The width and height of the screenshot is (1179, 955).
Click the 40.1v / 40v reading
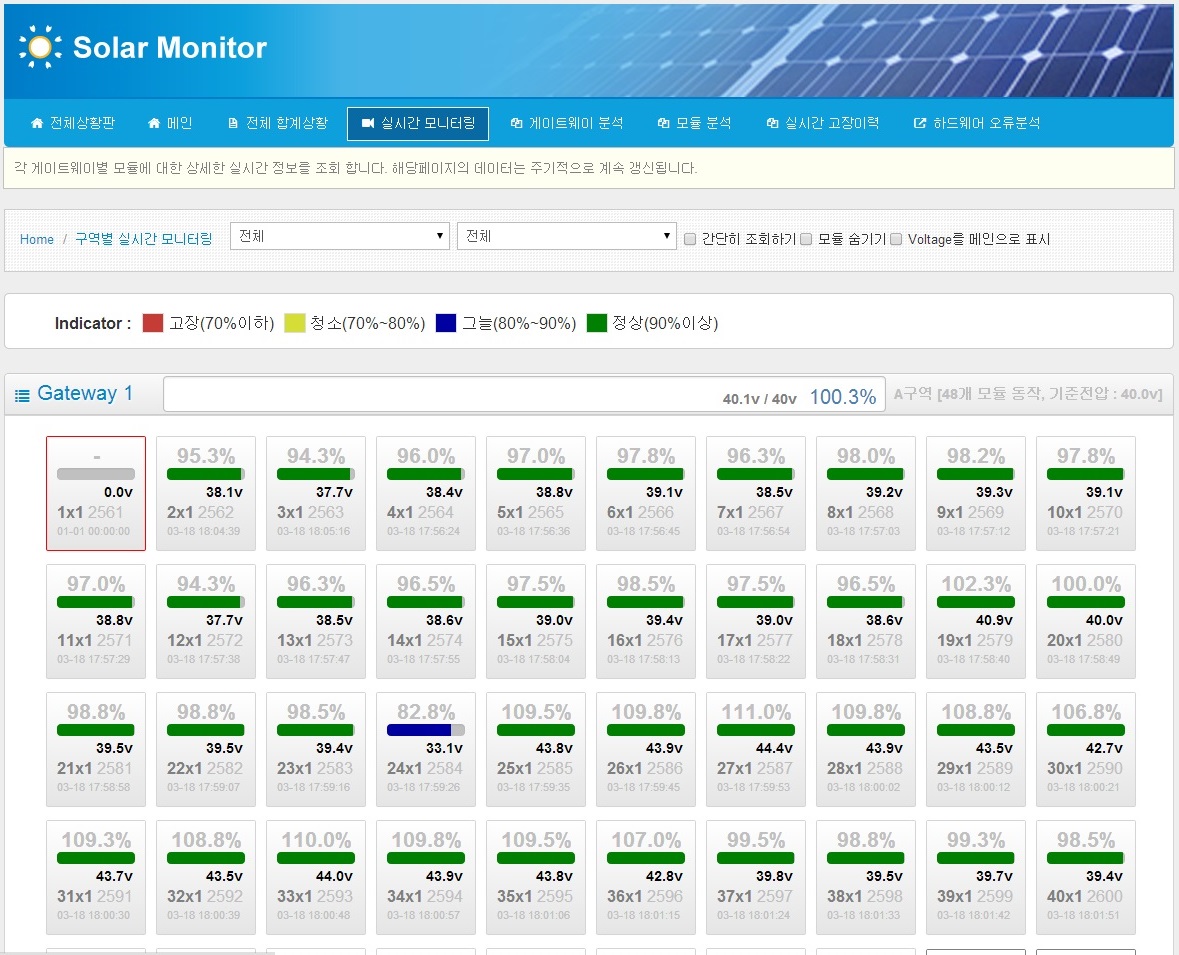click(x=759, y=399)
